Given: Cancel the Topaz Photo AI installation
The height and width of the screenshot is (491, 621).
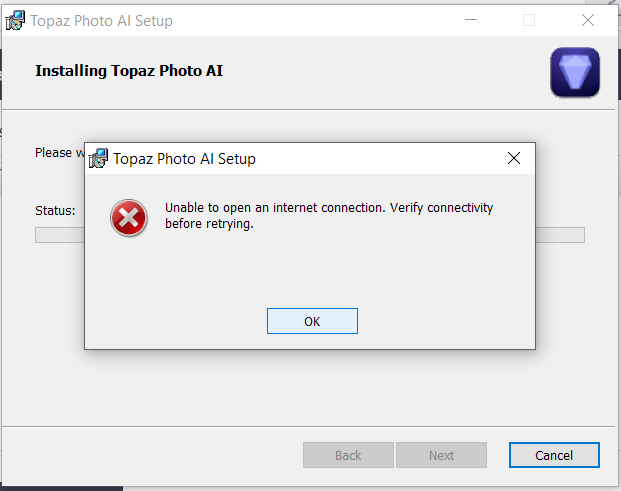Looking at the screenshot, I should pyautogui.click(x=554, y=455).
